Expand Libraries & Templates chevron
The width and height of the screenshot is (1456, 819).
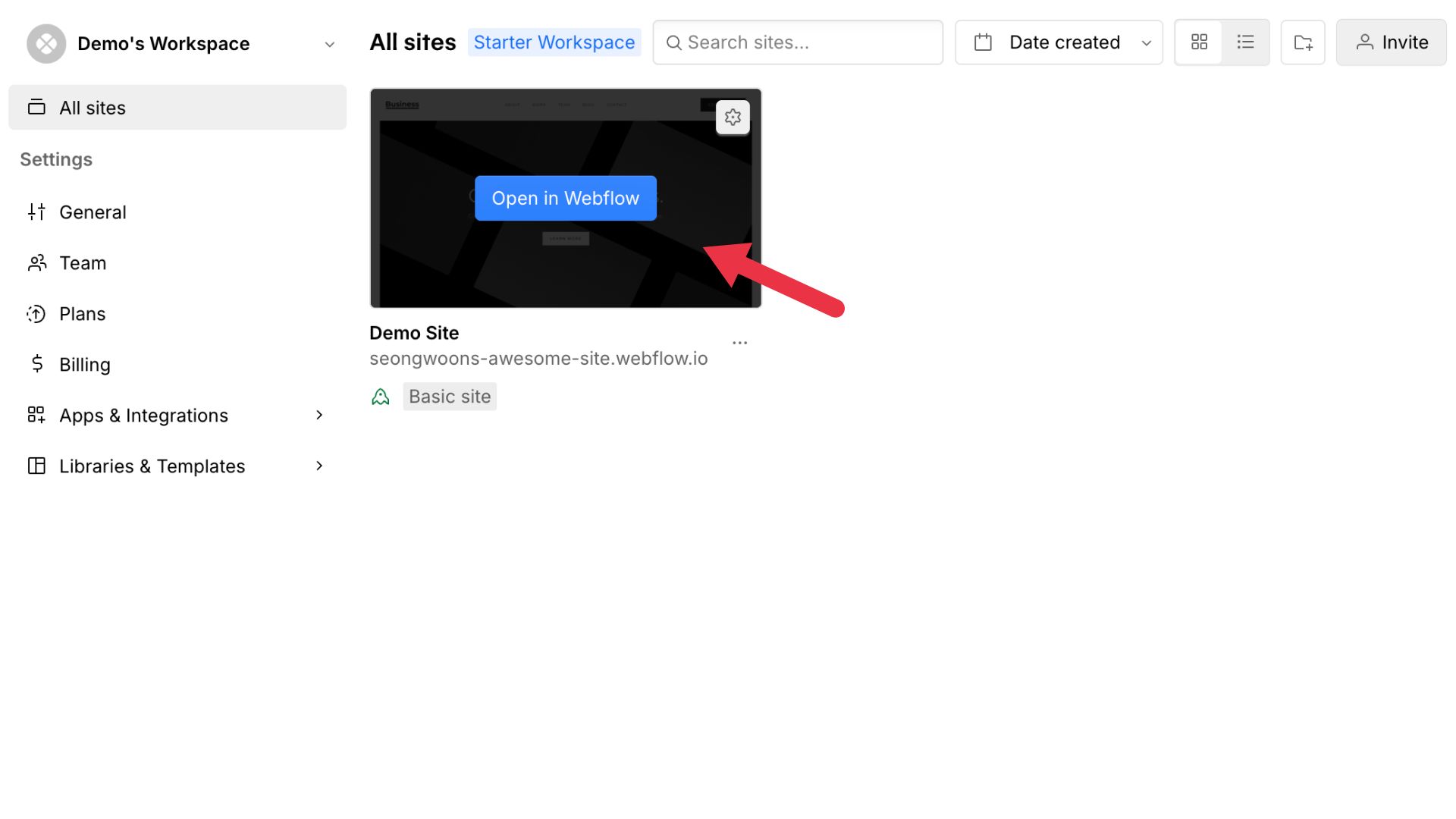point(319,466)
